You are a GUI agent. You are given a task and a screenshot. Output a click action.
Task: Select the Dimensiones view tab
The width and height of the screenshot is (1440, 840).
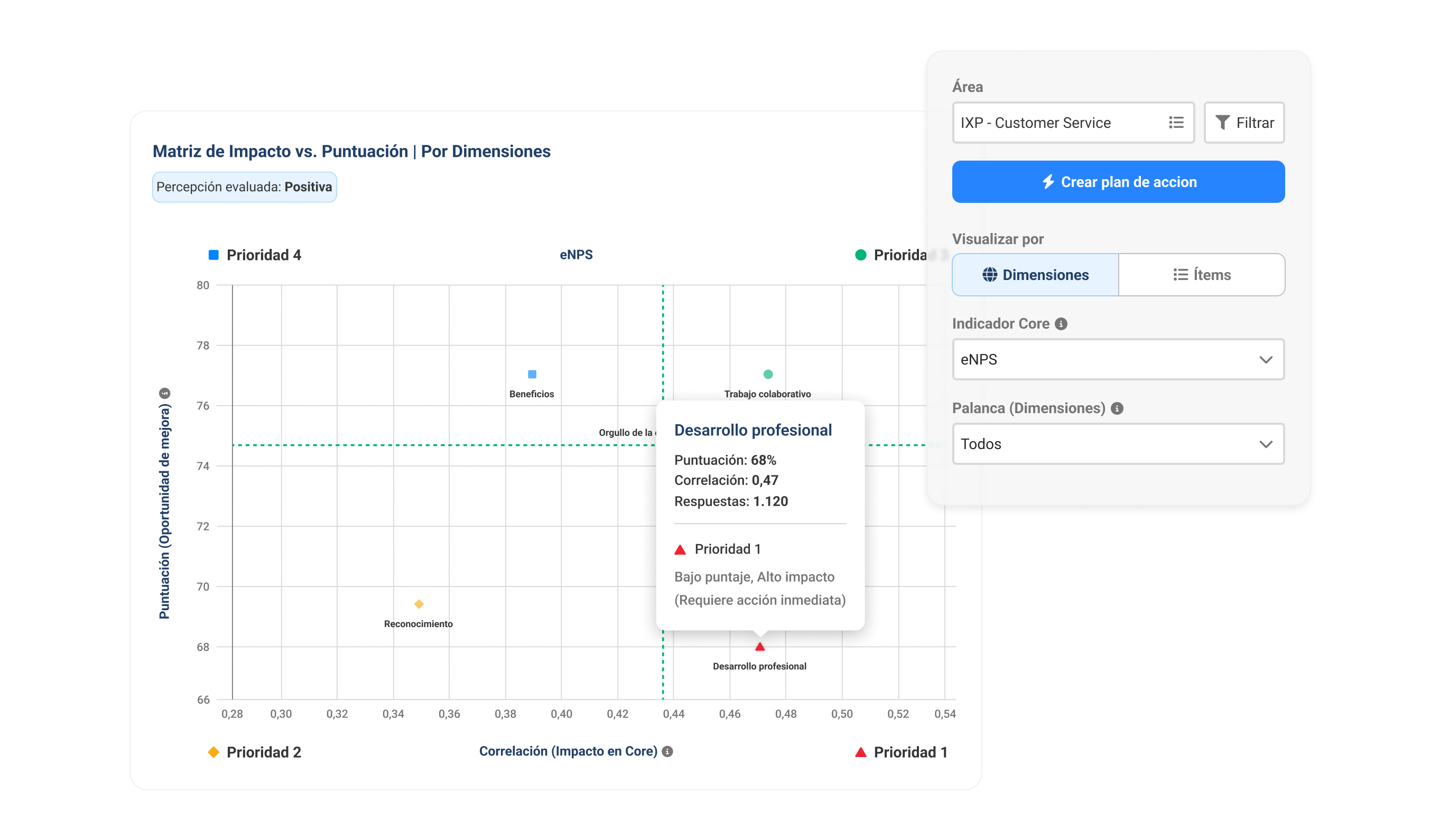coord(1035,275)
